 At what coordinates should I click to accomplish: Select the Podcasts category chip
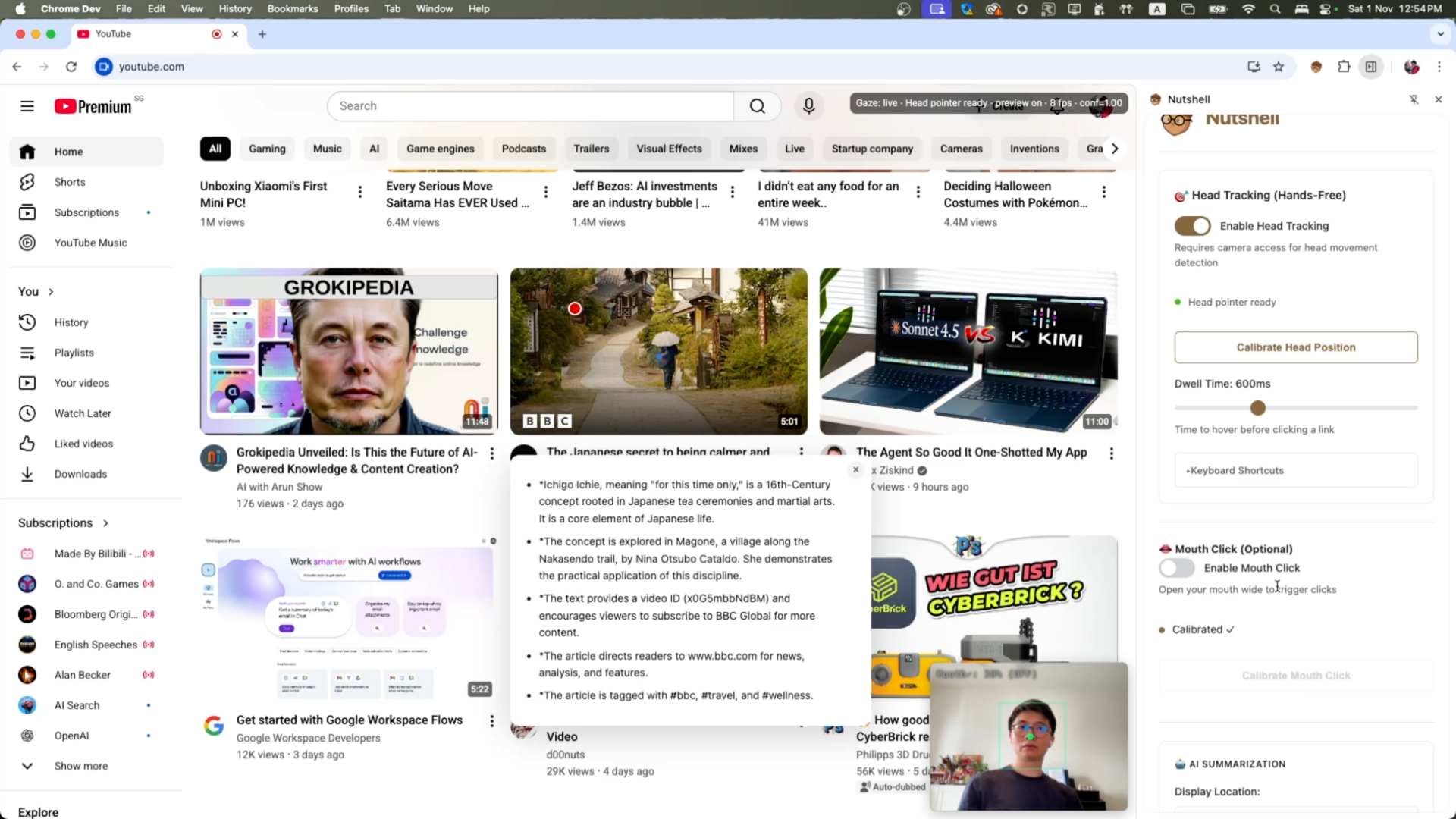pos(523,149)
